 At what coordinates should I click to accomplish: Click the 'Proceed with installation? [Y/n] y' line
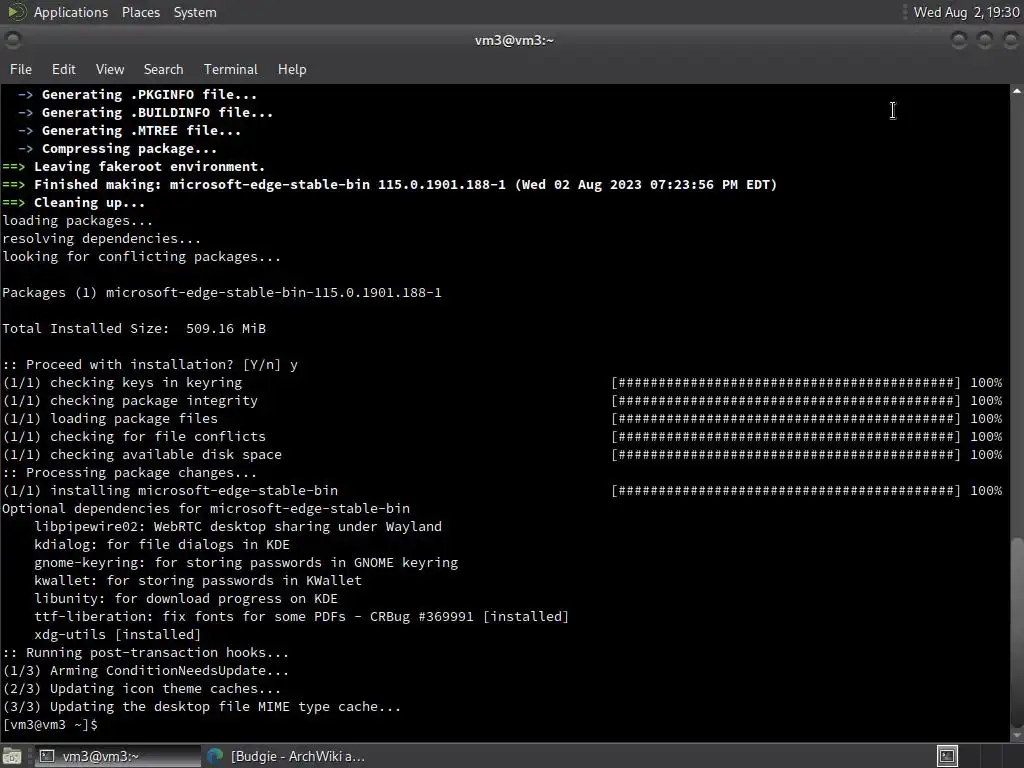click(x=150, y=364)
